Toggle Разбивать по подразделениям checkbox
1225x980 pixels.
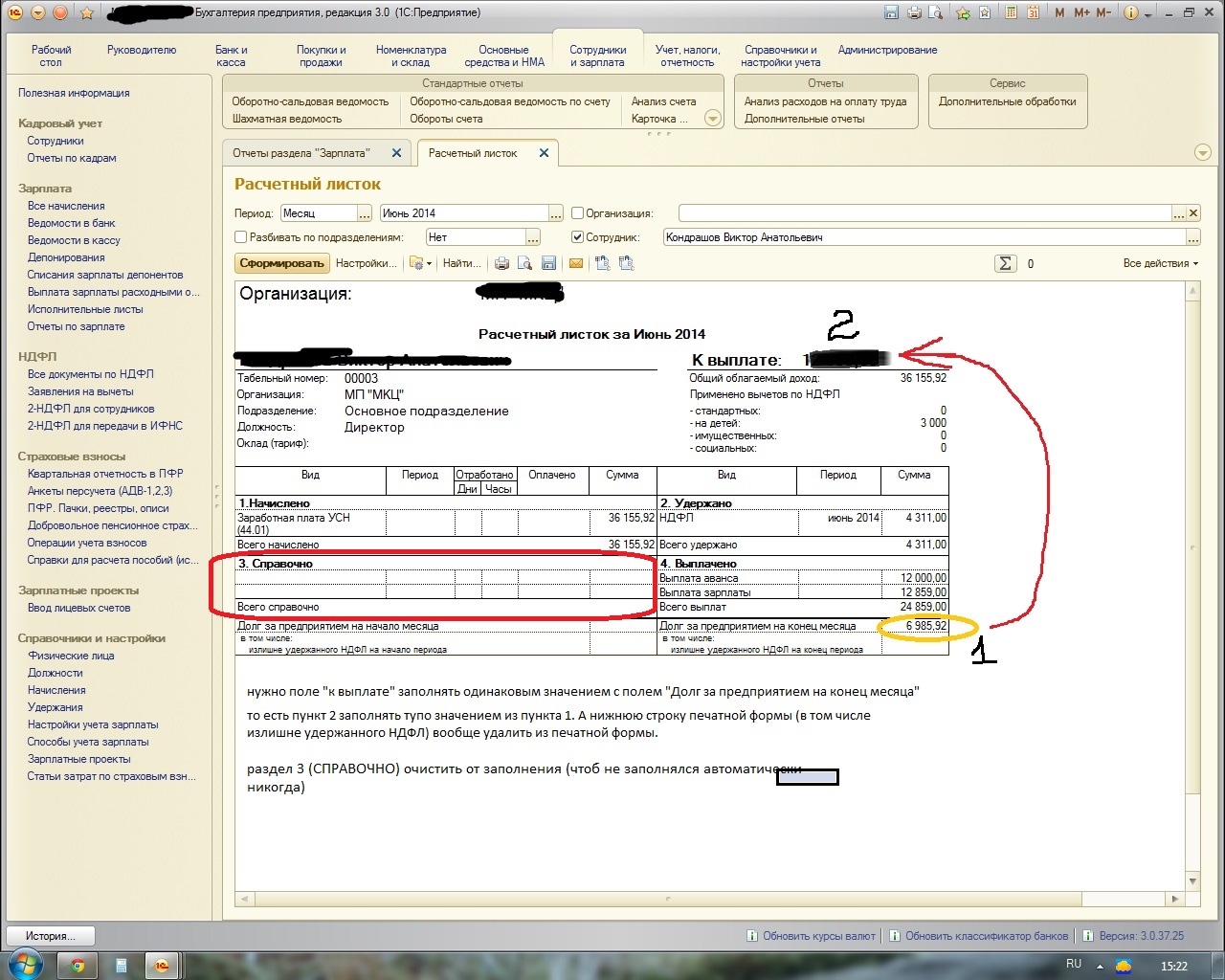pos(241,237)
